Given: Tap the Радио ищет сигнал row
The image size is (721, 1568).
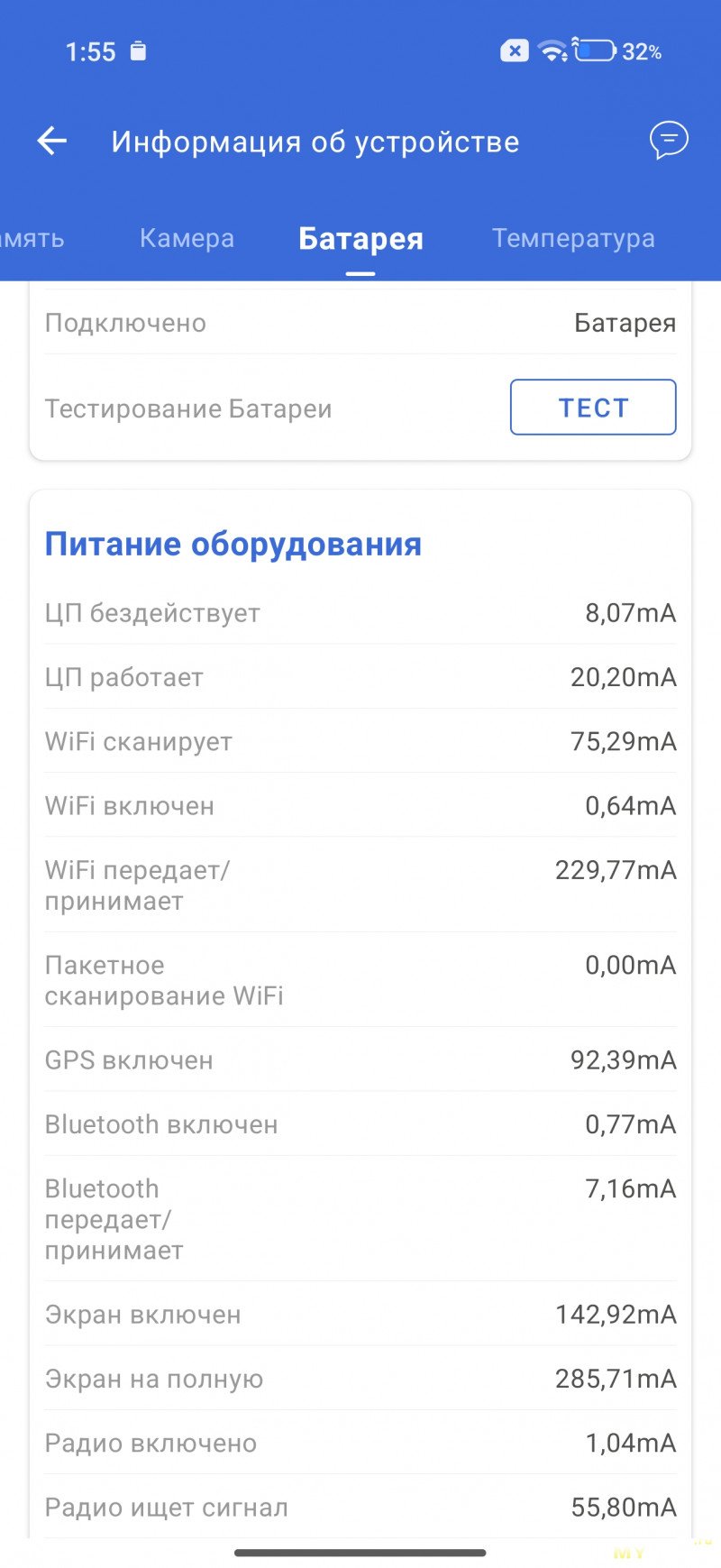Looking at the screenshot, I should coord(360,1507).
